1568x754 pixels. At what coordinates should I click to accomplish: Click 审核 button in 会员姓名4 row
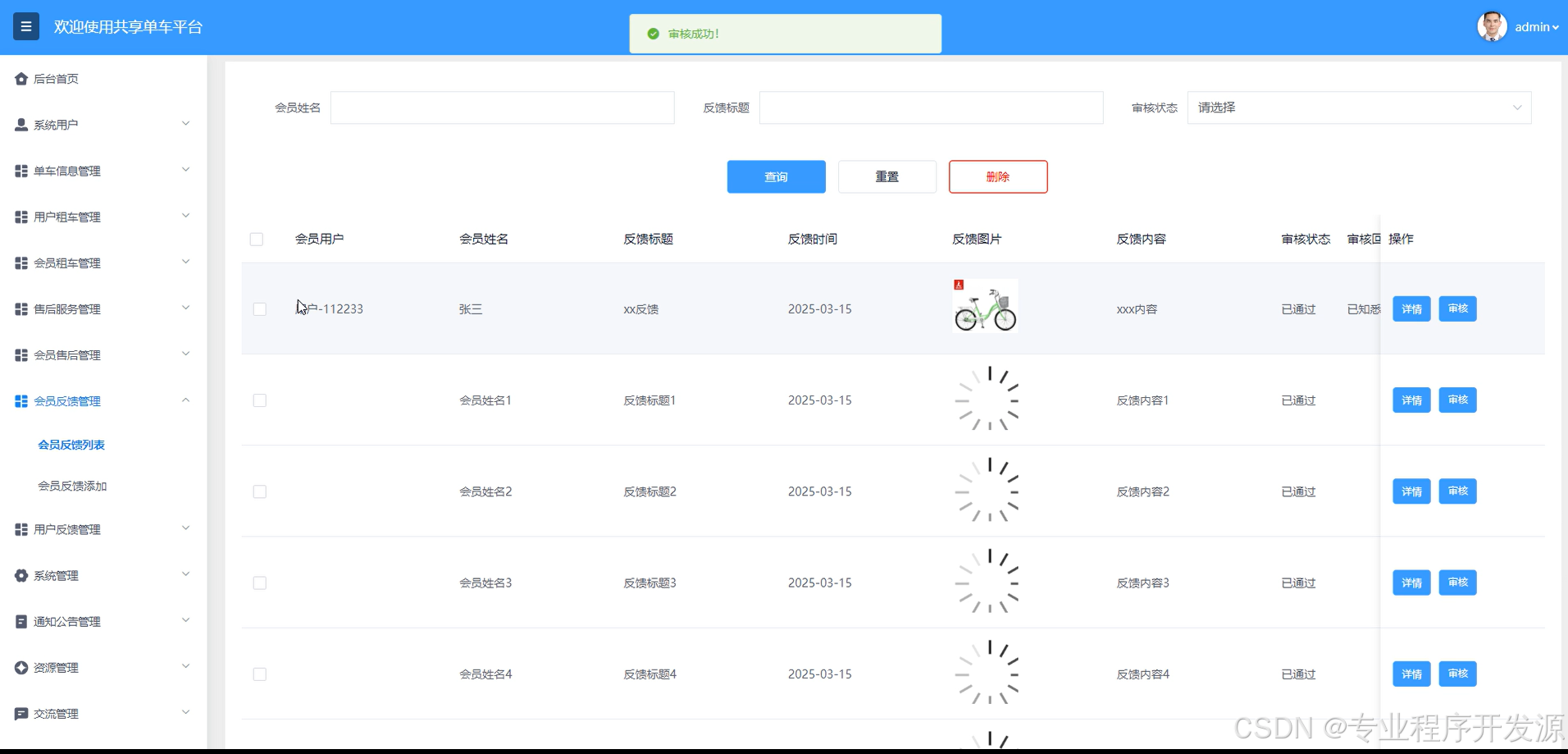tap(1457, 674)
